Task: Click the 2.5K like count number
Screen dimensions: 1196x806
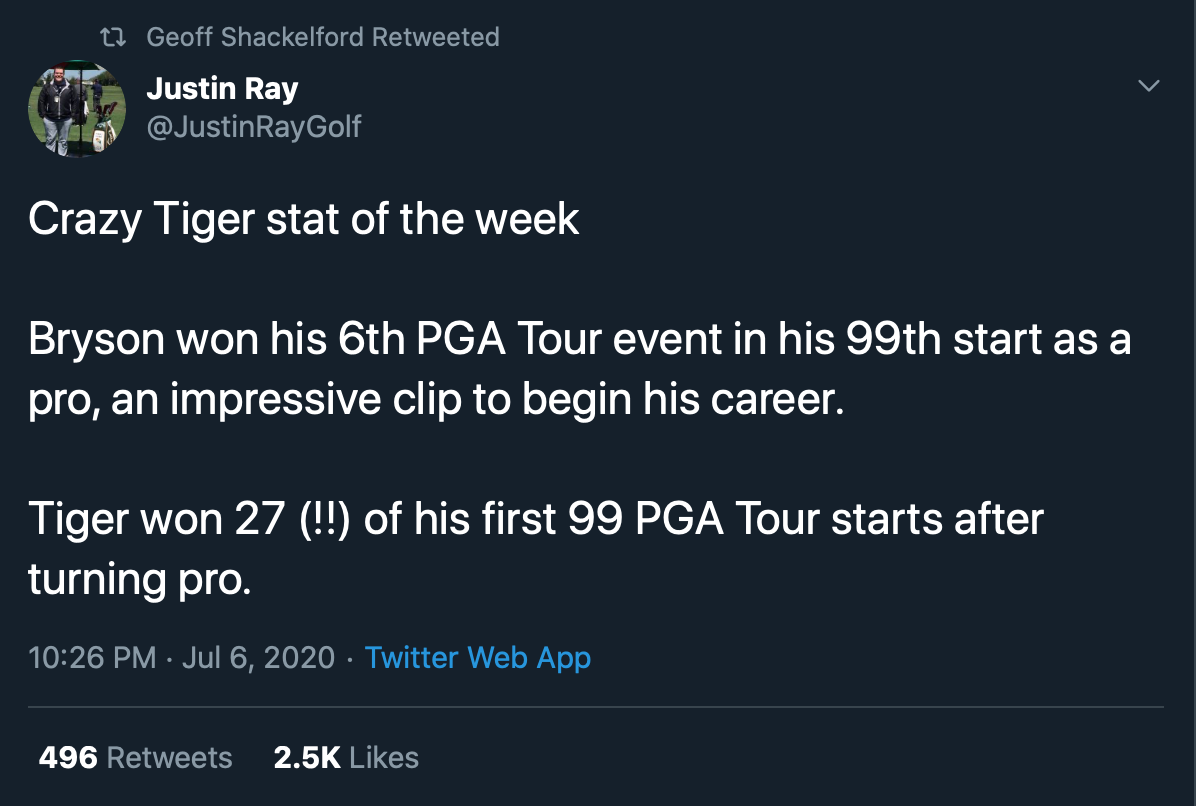Action: pos(307,757)
